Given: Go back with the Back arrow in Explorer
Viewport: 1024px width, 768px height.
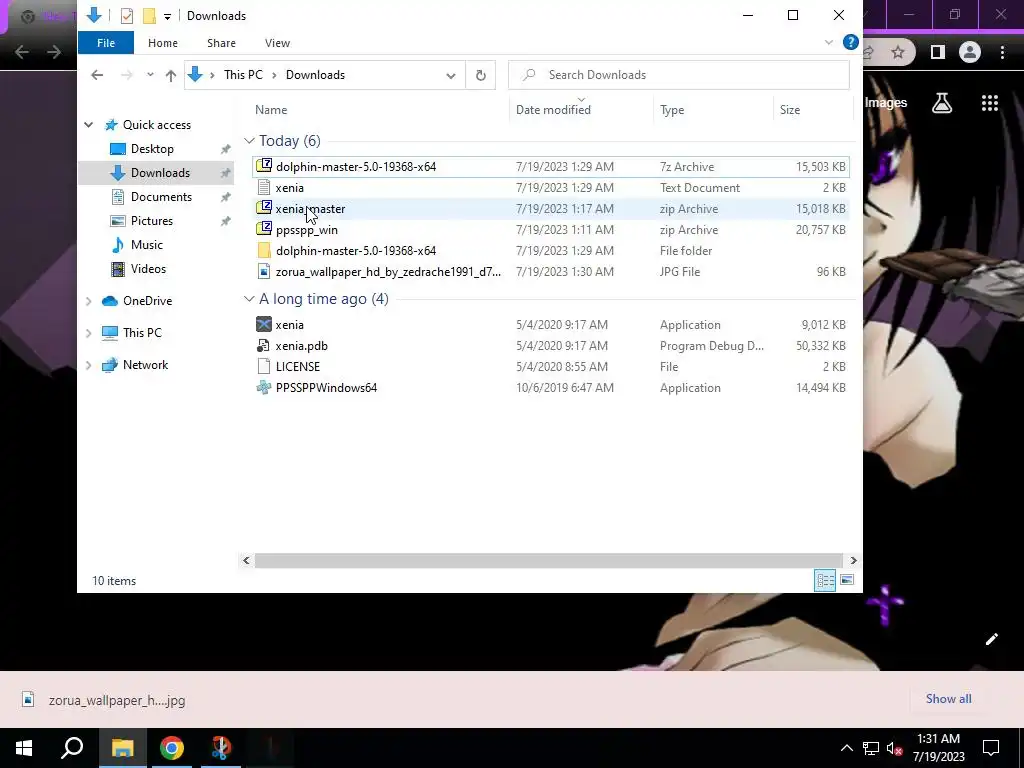Looking at the screenshot, I should tap(97, 75).
